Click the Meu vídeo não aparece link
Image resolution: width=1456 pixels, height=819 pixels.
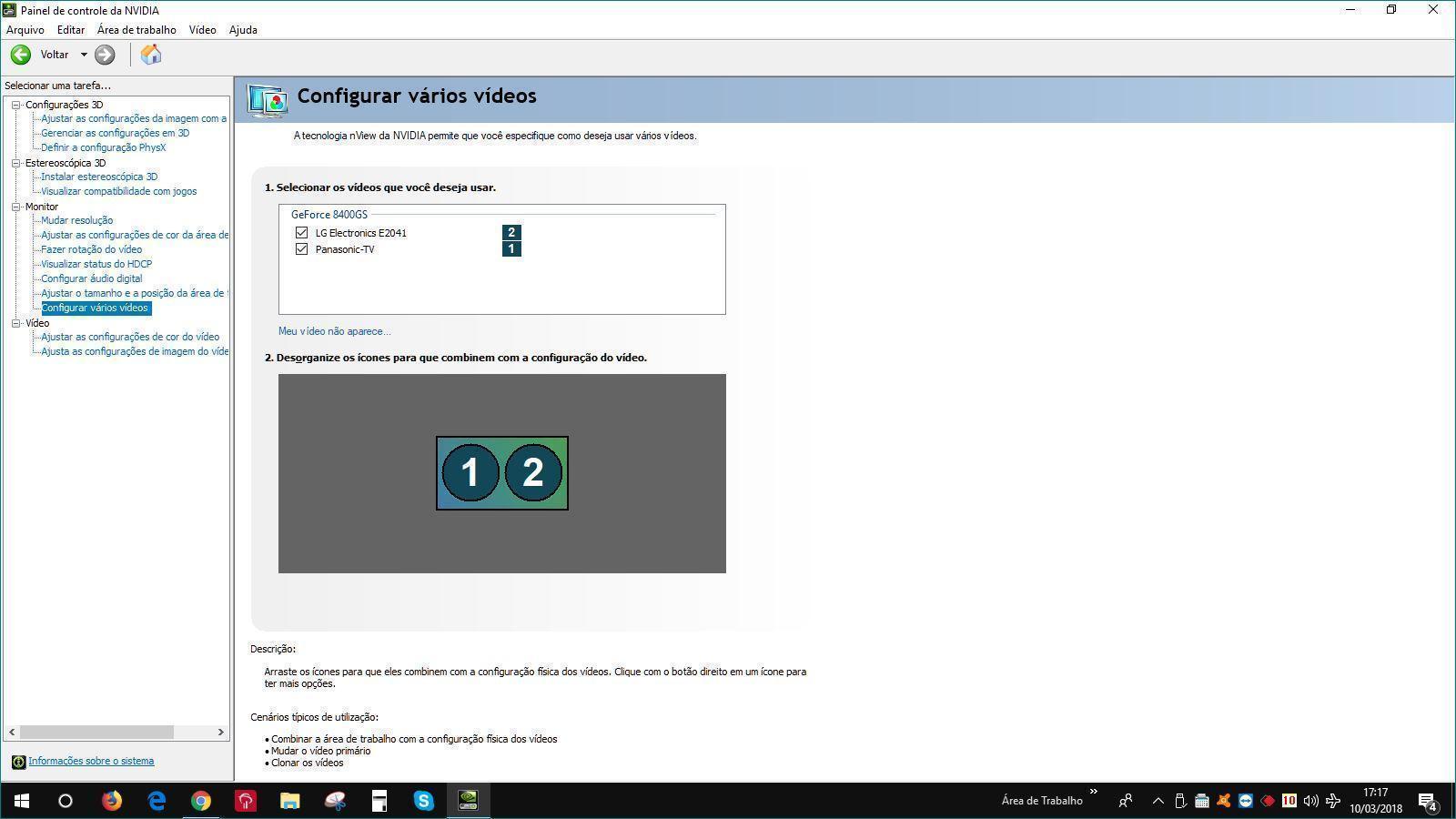click(x=334, y=331)
